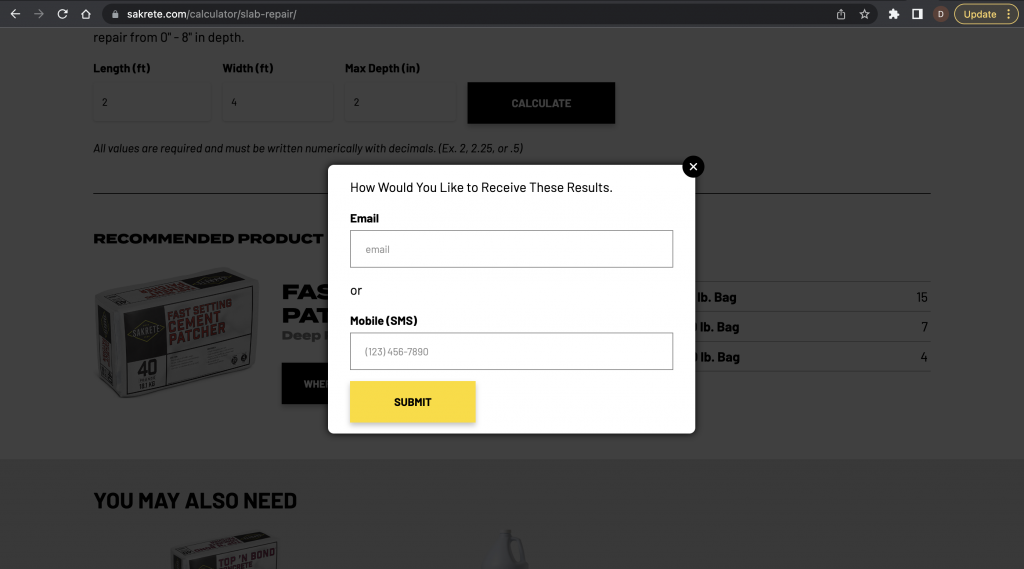Open the browser home icon
1024x569 pixels.
tap(86, 14)
